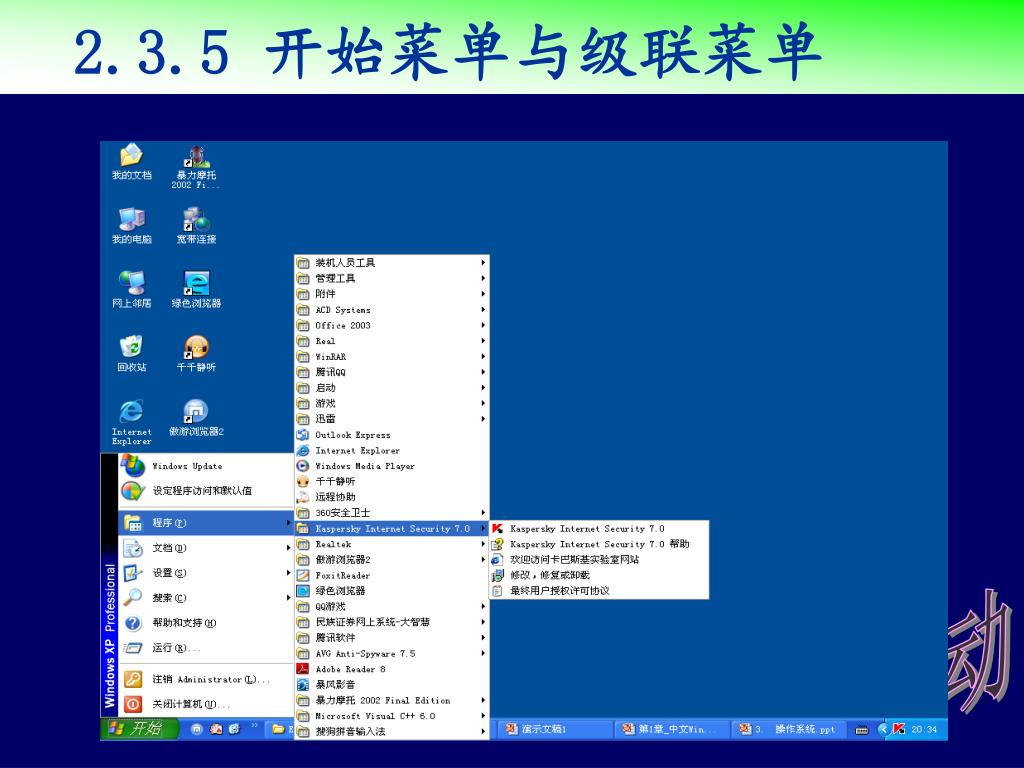1024x768 pixels.
Task: Expand the 文档 submenu arrow
Action: click(x=288, y=548)
